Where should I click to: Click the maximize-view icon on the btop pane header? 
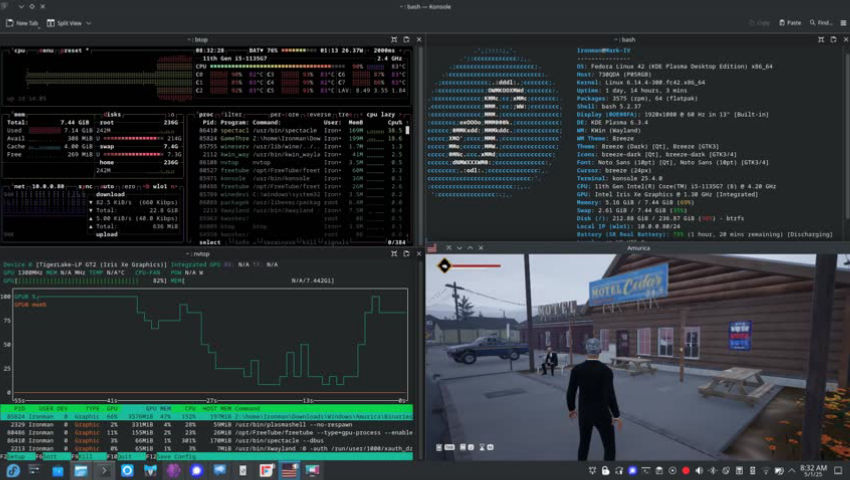tap(394, 40)
